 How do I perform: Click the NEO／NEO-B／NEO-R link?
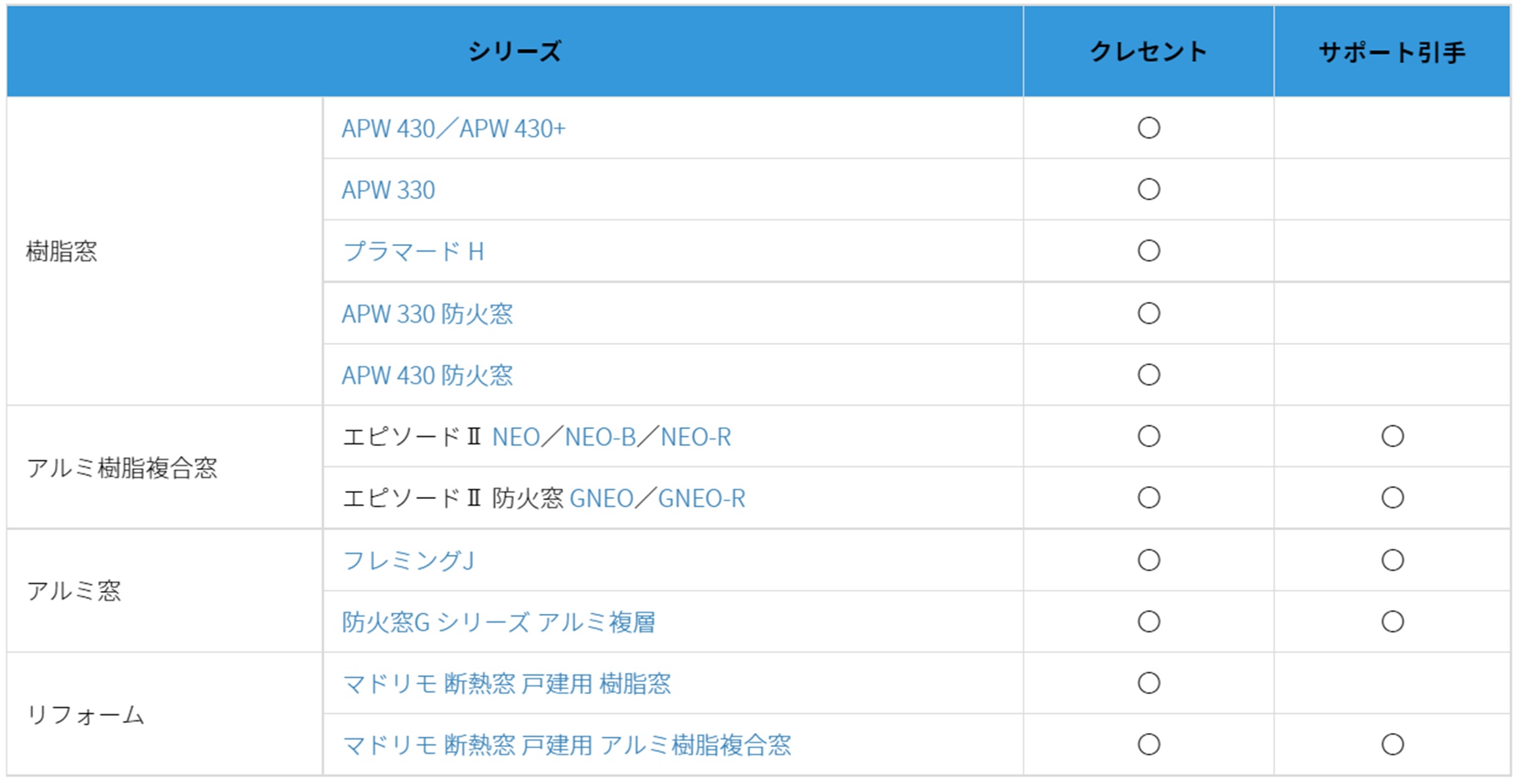[611, 437]
